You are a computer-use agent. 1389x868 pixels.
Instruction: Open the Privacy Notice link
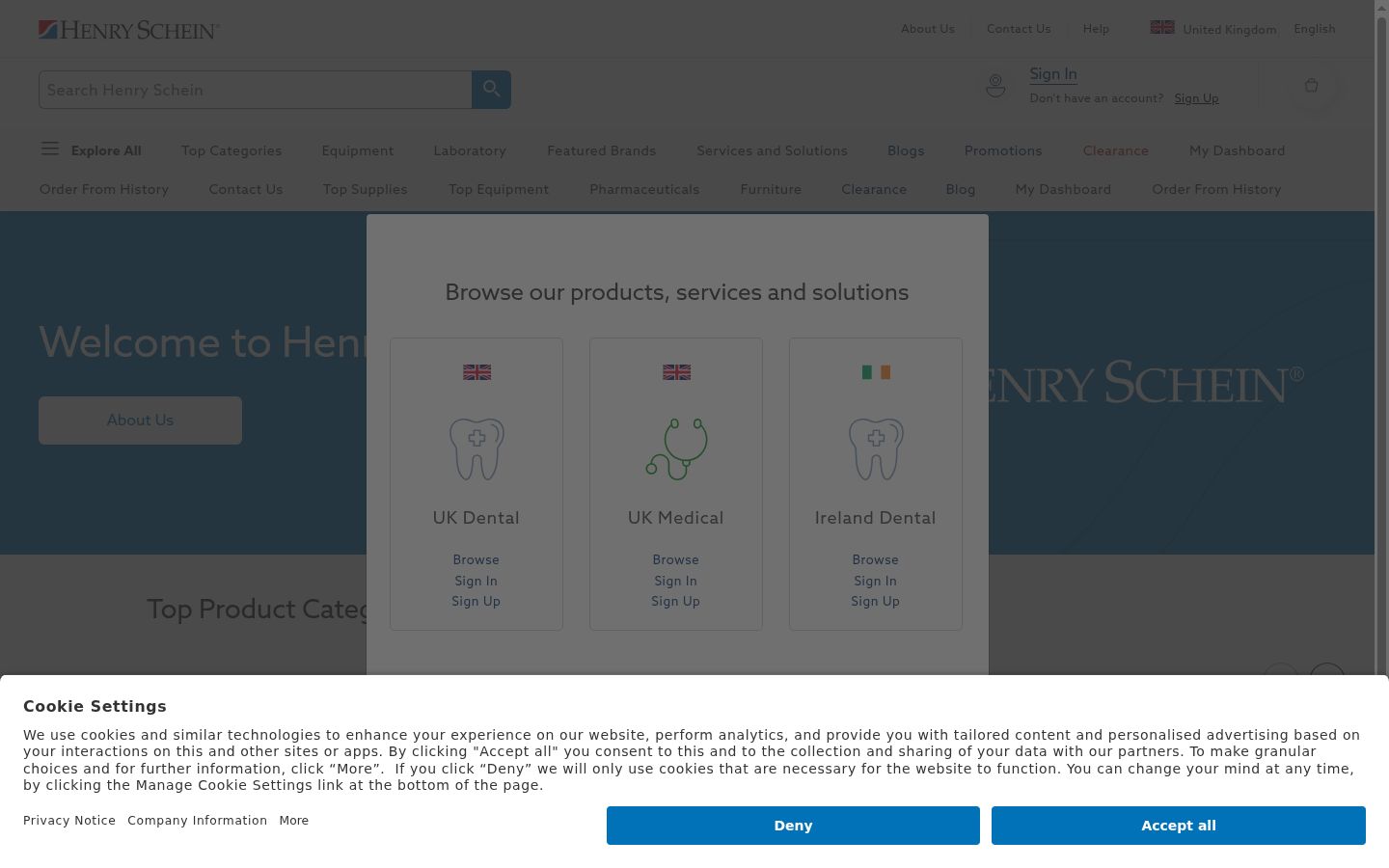pos(69,821)
